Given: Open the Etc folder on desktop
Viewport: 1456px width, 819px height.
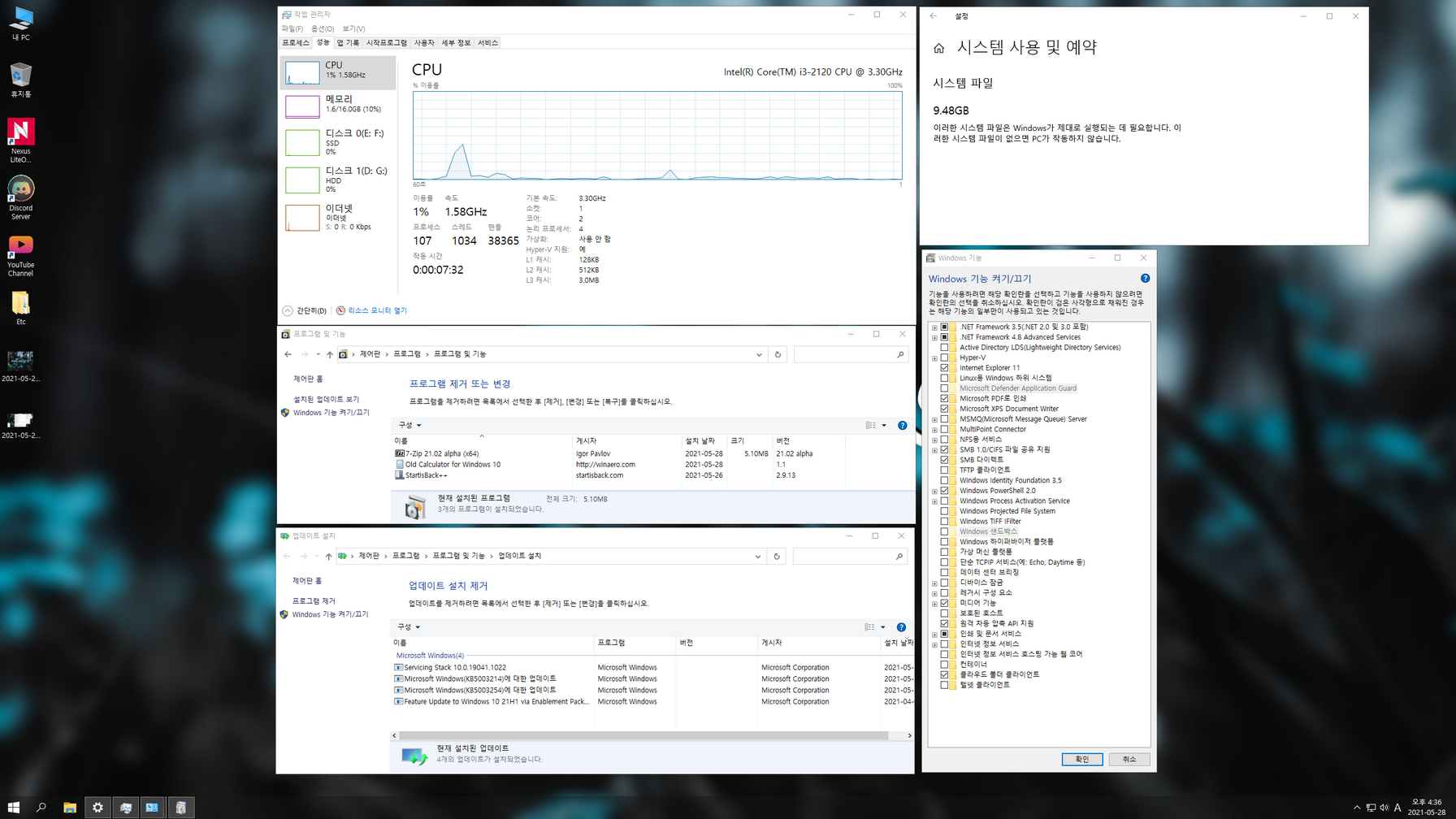Looking at the screenshot, I should click(20, 308).
